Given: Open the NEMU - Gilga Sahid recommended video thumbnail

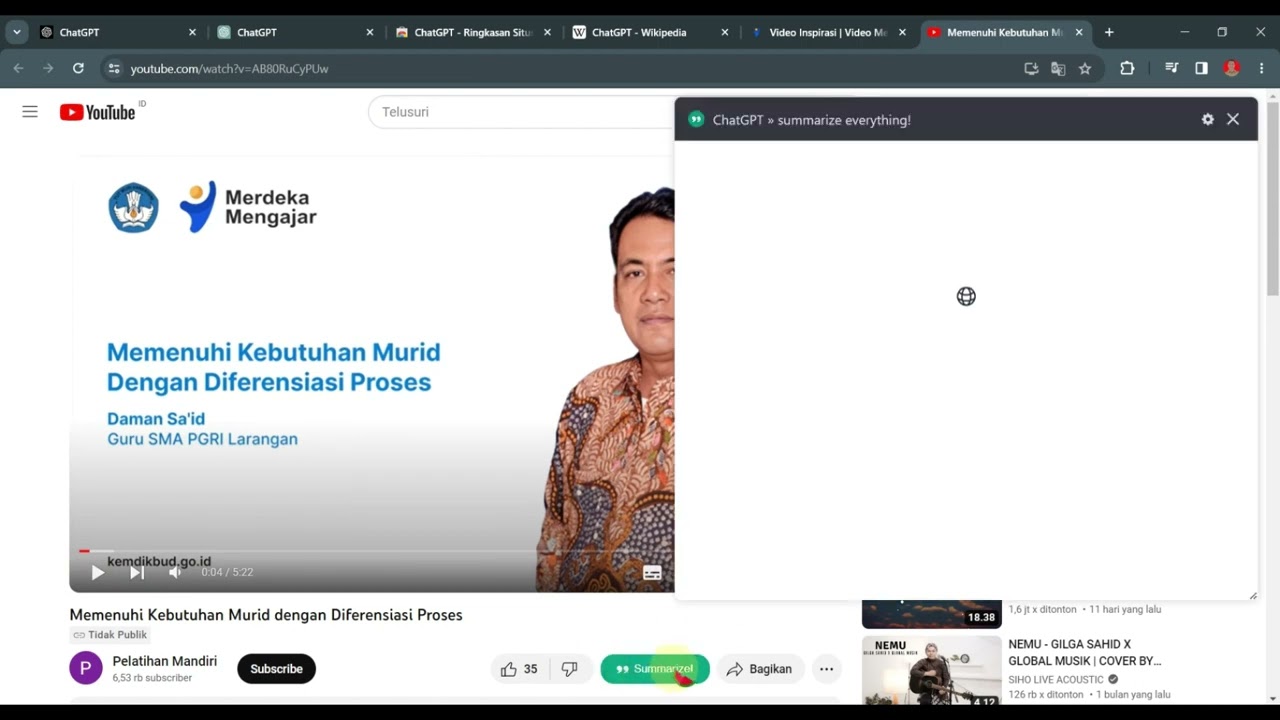Looking at the screenshot, I should pos(931,670).
